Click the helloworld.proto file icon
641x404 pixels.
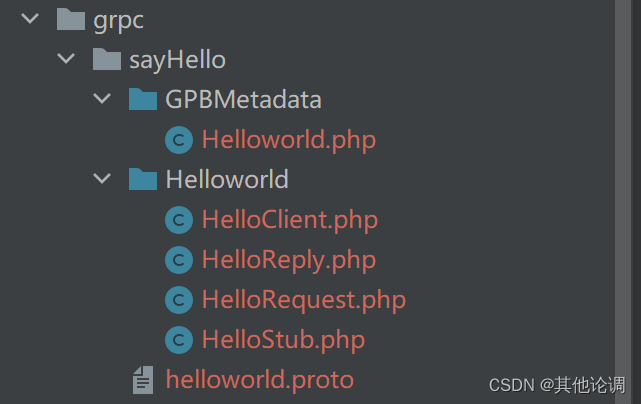point(143,380)
